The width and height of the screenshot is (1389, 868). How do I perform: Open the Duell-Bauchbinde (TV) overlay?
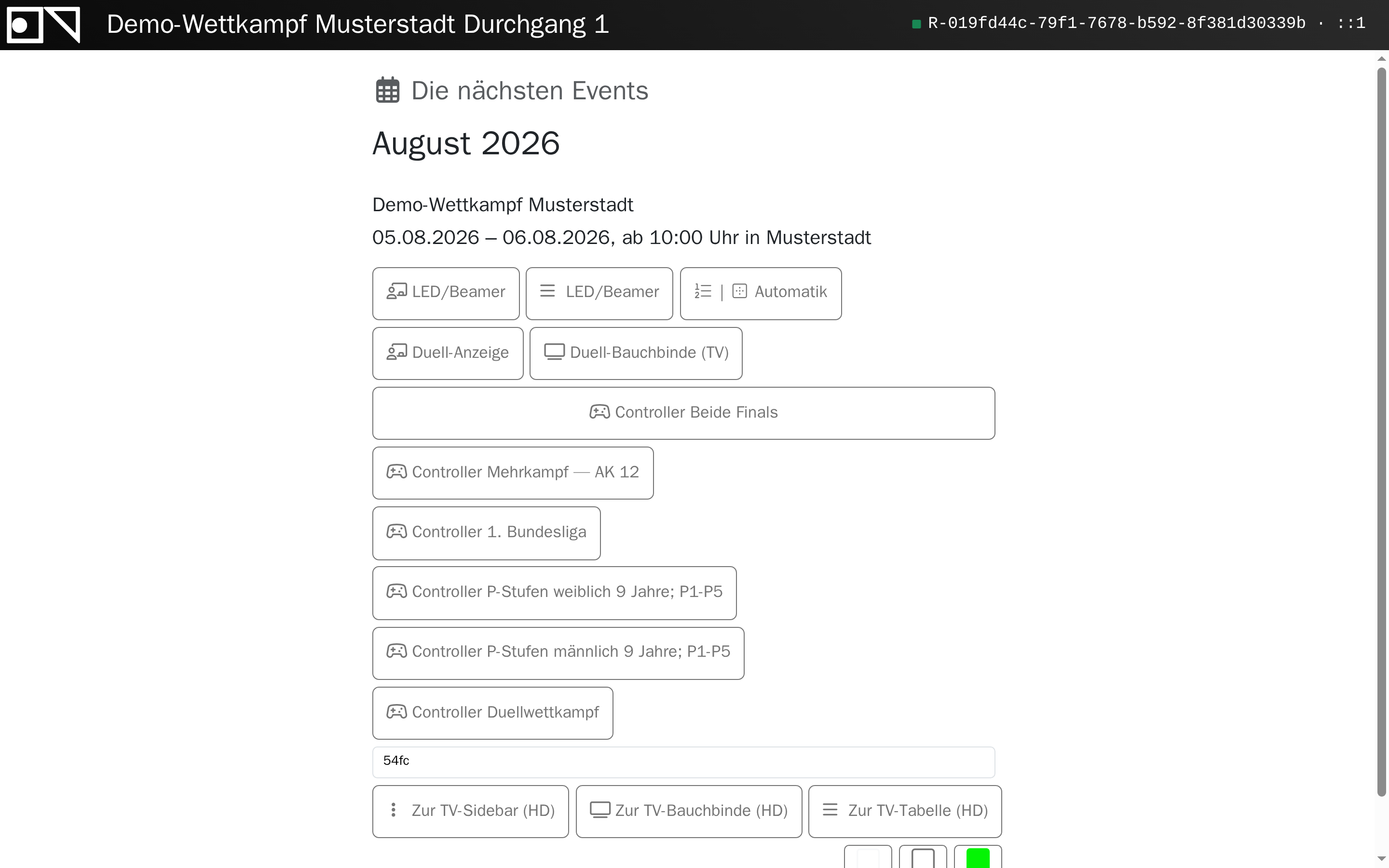(x=636, y=353)
